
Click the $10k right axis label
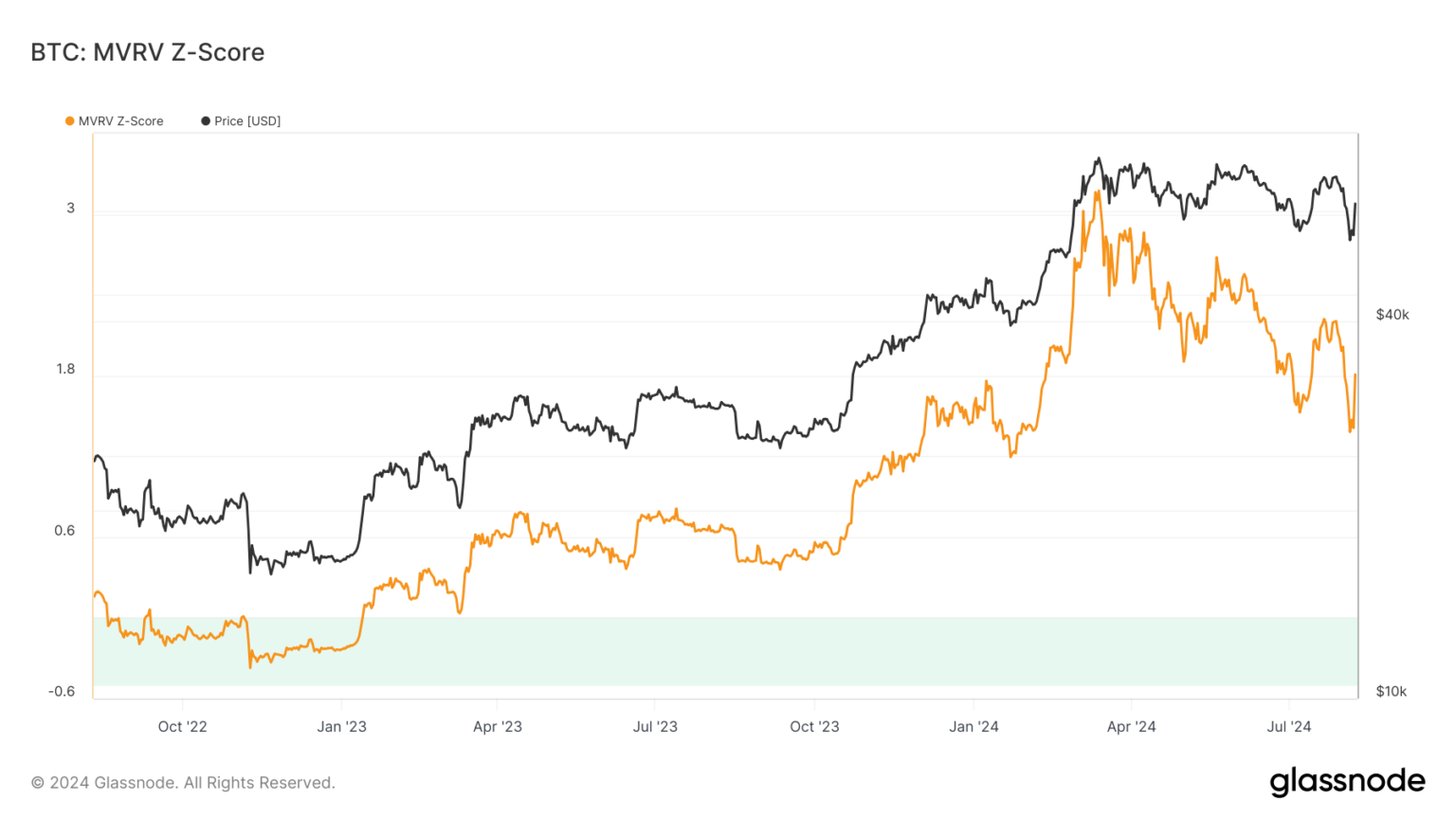tap(1392, 692)
